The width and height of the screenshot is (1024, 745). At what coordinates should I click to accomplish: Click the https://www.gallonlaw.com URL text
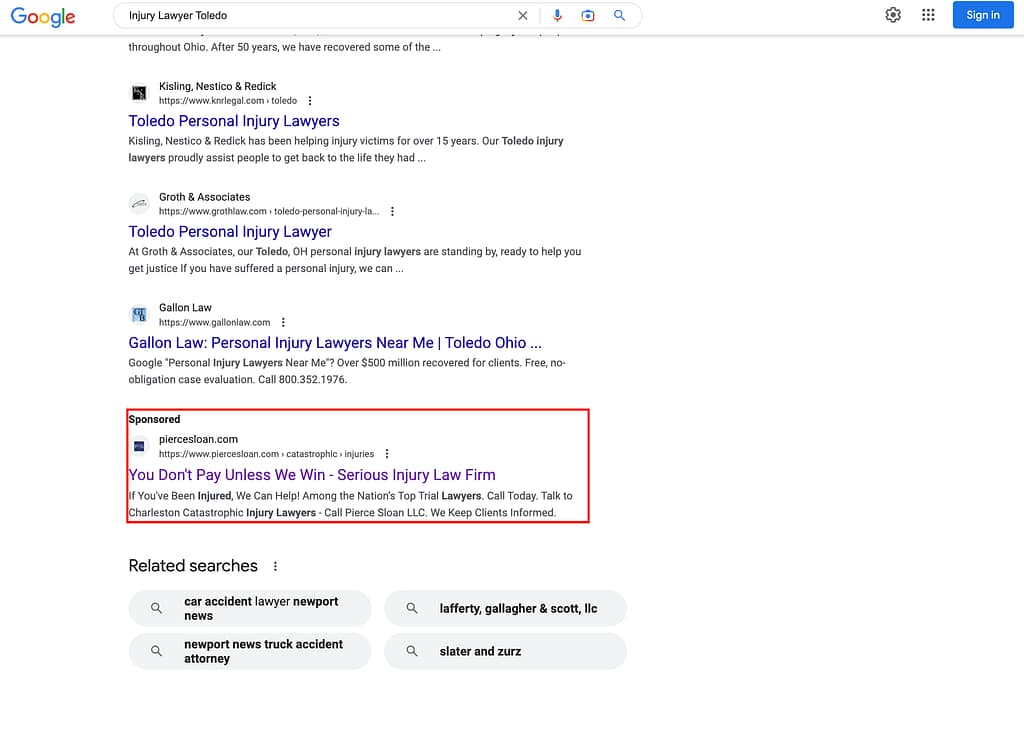[x=214, y=323]
